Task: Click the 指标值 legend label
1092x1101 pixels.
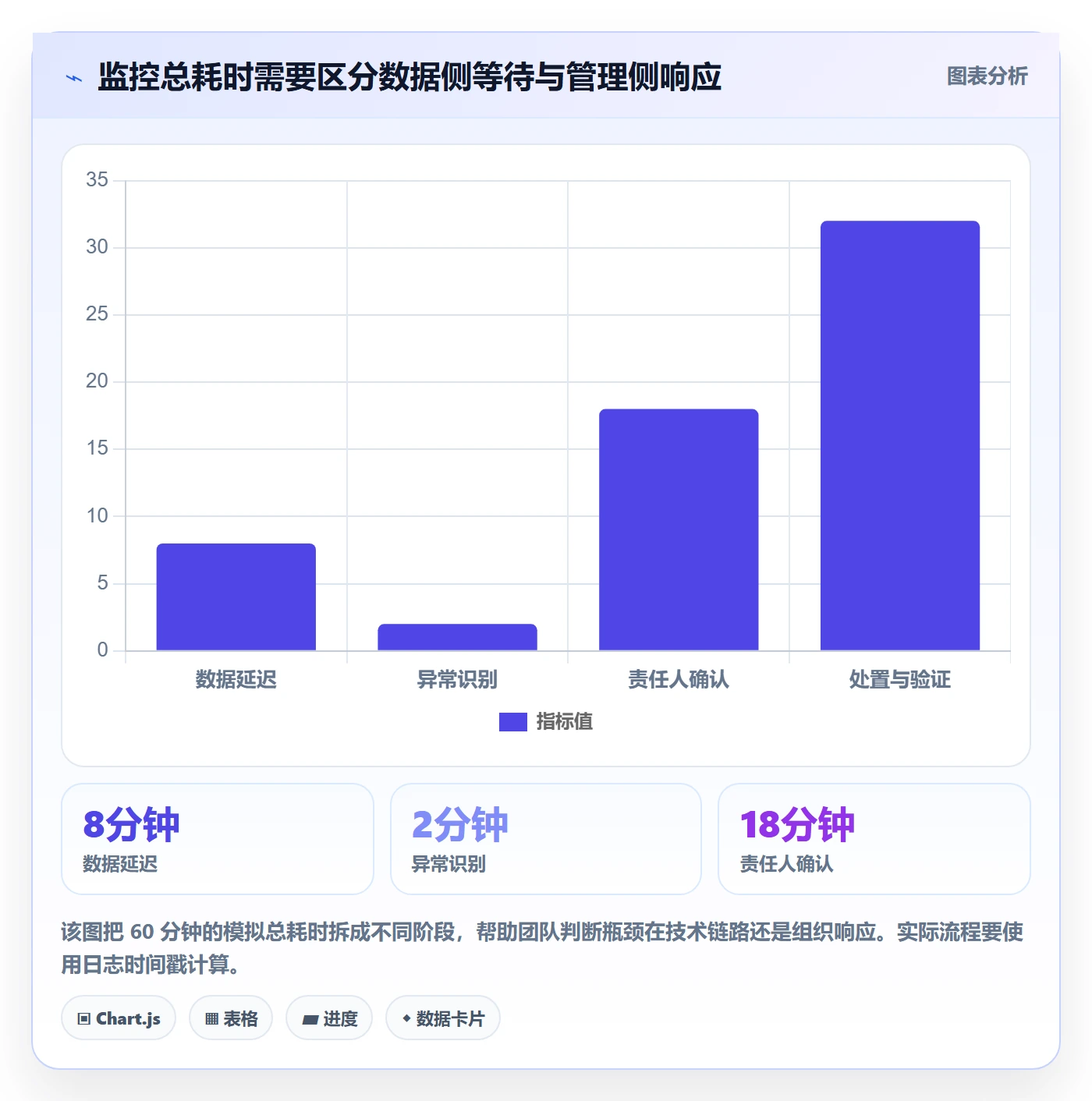Action: pyautogui.click(x=565, y=722)
